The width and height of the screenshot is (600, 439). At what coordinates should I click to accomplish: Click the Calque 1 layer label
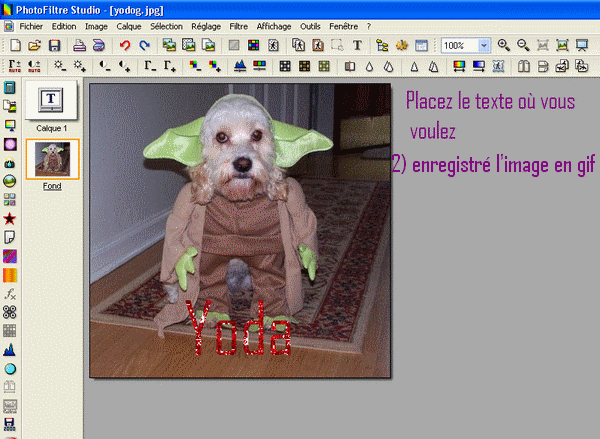point(51,128)
